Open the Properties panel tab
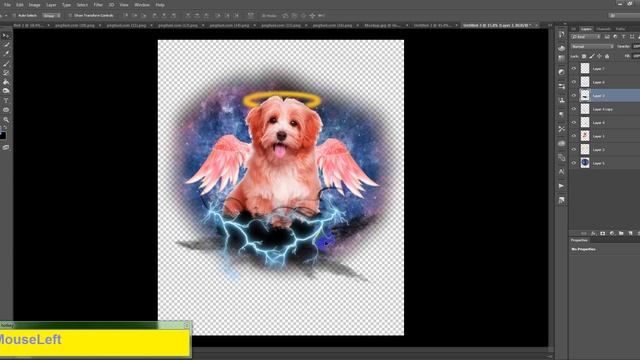The width and height of the screenshot is (640, 360). click(x=579, y=240)
